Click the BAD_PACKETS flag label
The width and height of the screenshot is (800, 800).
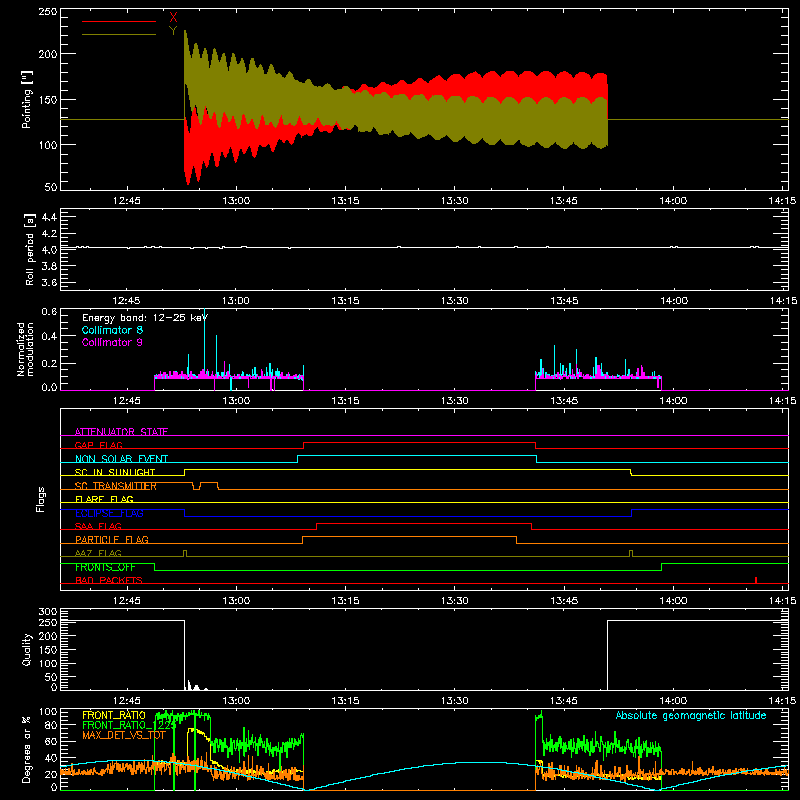click(x=109, y=580)
